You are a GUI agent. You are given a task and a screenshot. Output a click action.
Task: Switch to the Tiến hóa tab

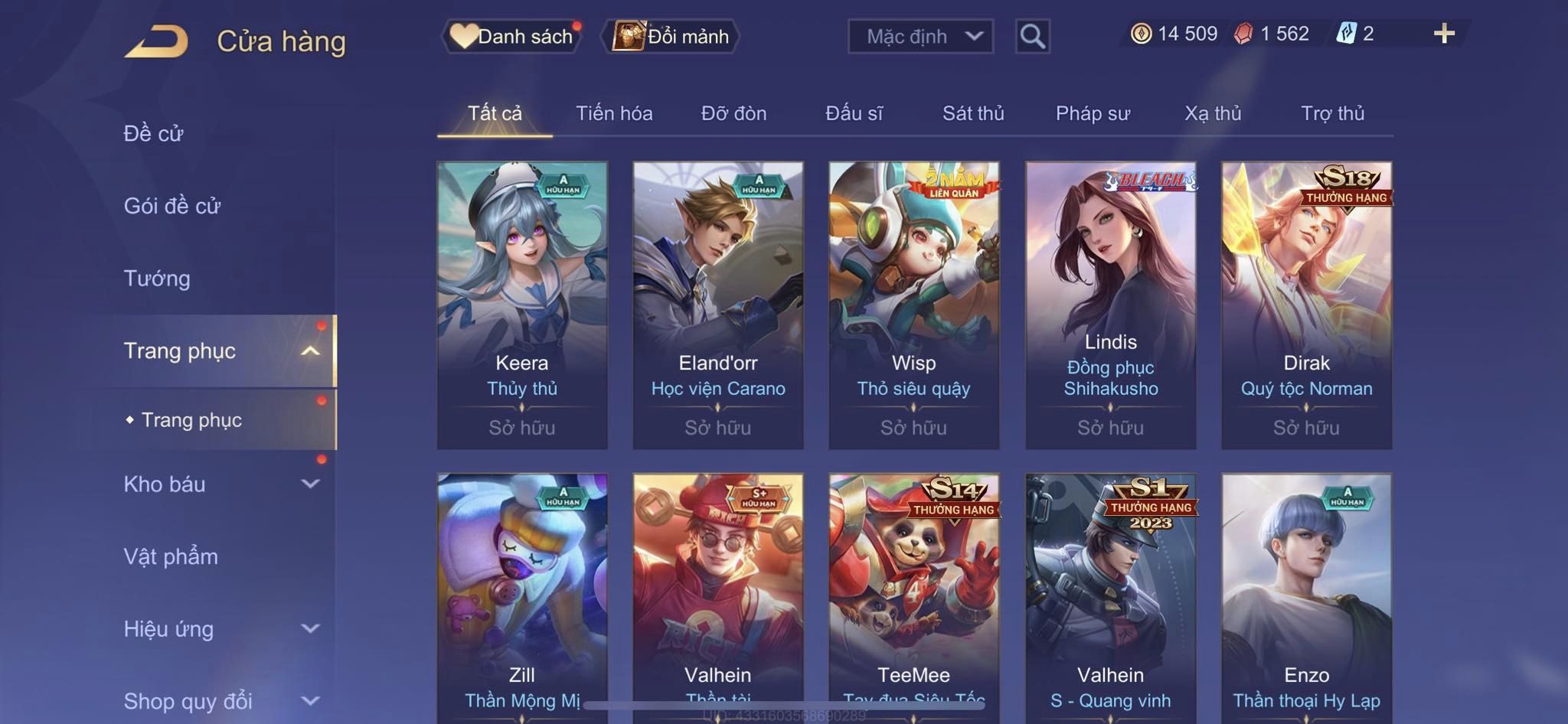click(614, 113)
